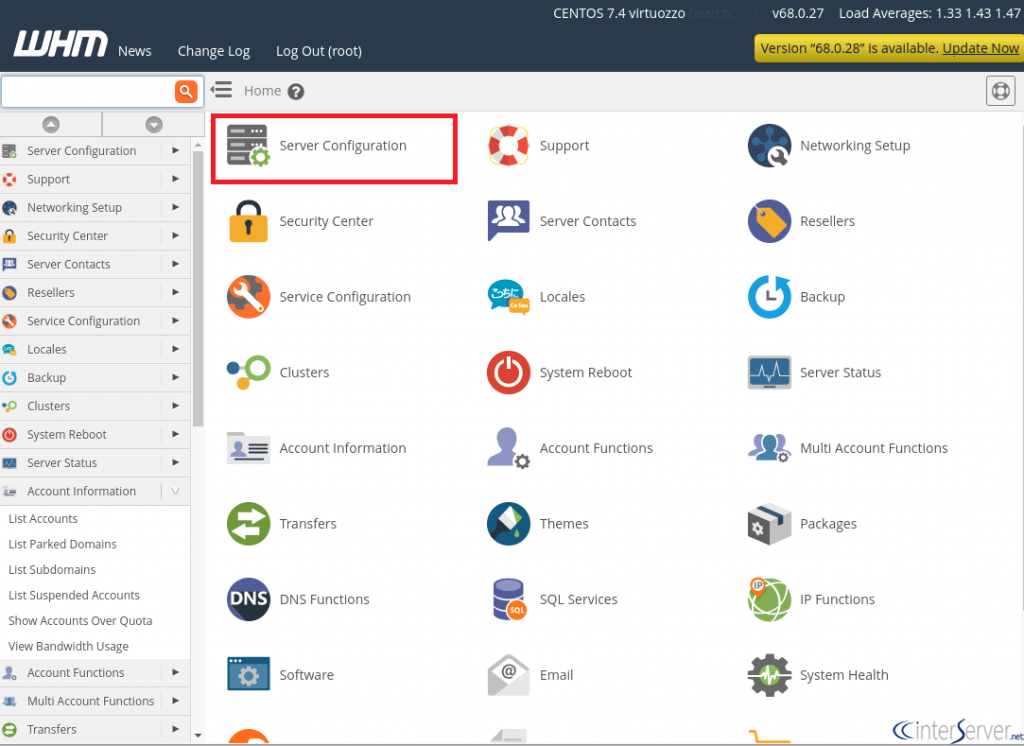Image resolution: width=1024 pixels, height=746 pixels.
Task: Open the System Reboot power icon
Action: tap(508, 372)
